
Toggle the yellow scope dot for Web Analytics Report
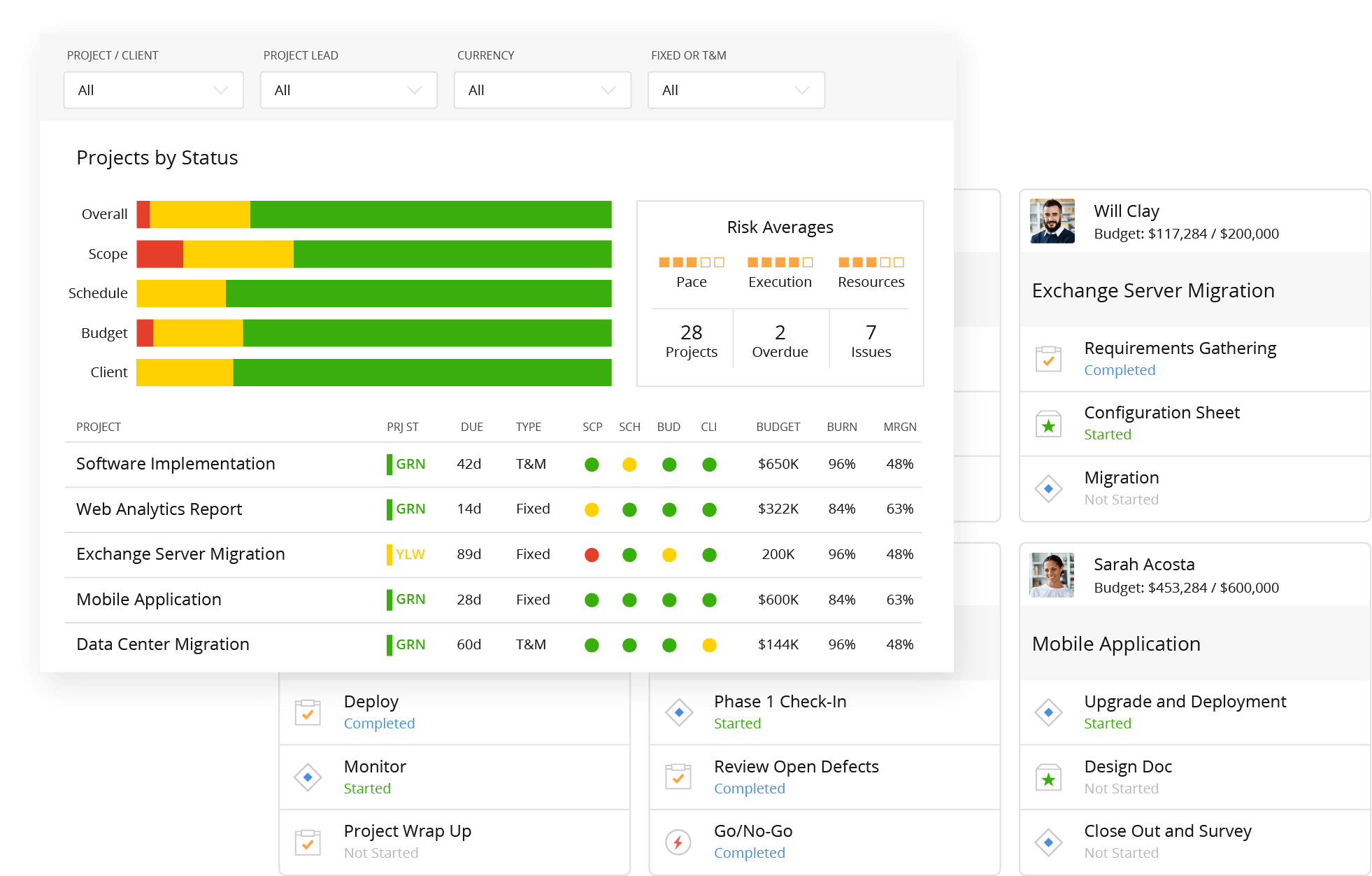pyautogui.click(x=592, y=509)
